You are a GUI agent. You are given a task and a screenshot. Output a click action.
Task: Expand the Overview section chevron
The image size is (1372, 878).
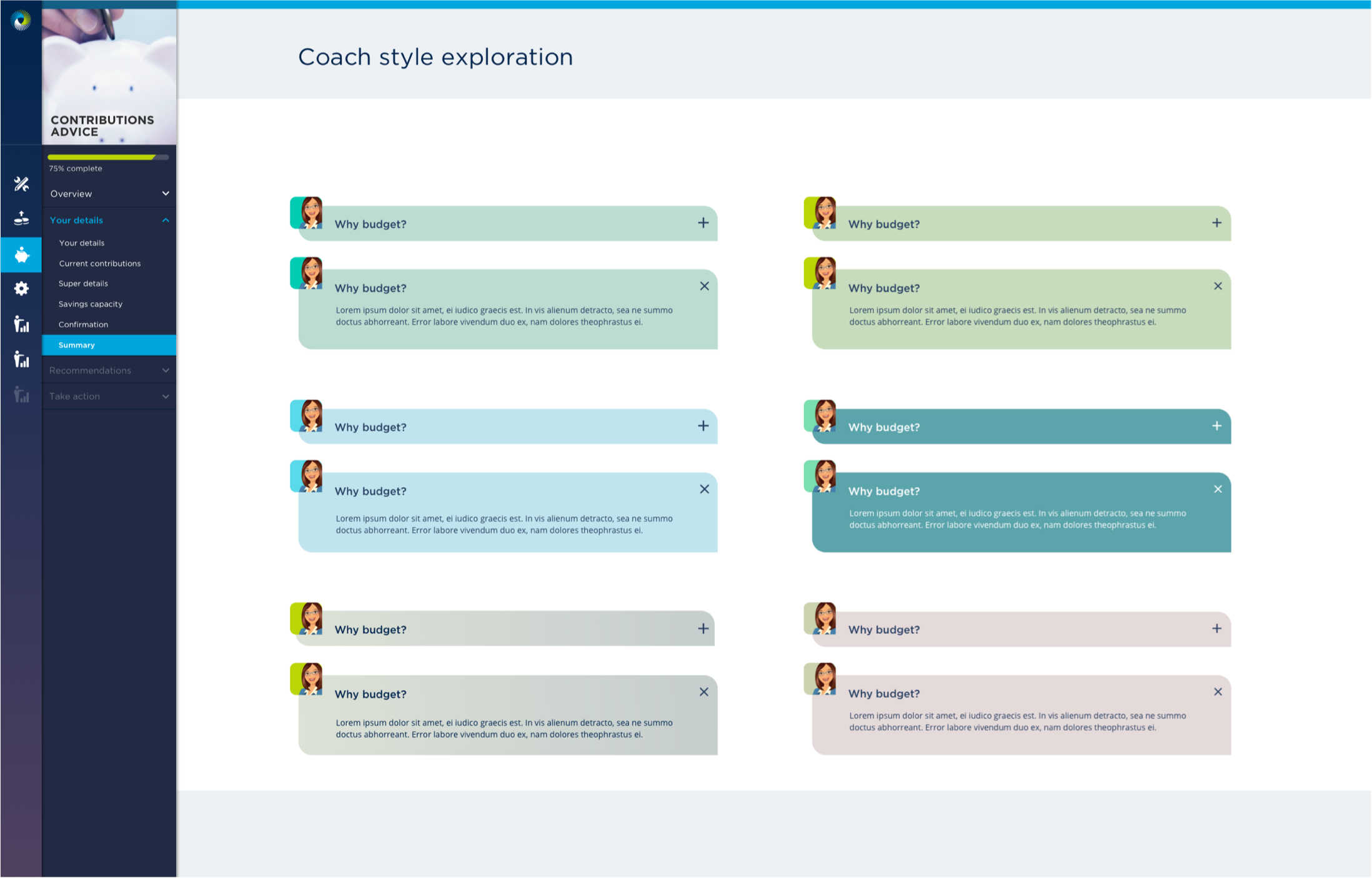click(166, 194)
